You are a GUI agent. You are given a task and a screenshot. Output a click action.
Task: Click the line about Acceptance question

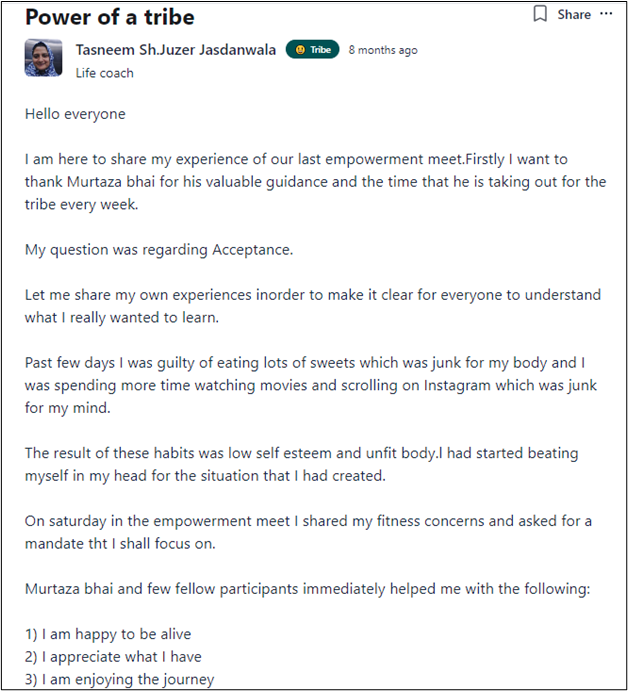(159, 249)
